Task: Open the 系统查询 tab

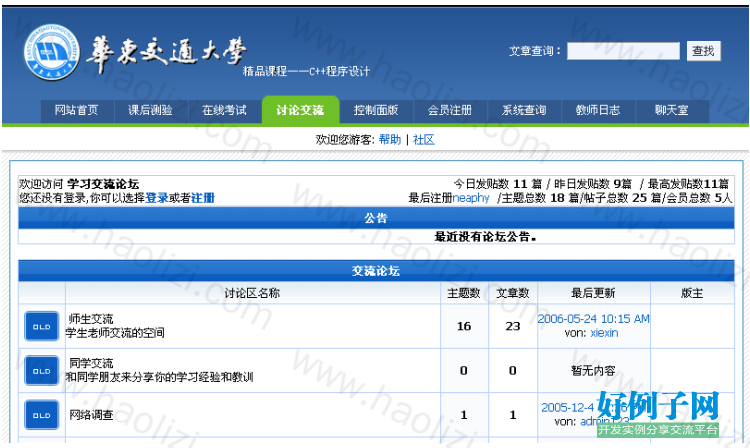Action: click(x=524, y=110)
